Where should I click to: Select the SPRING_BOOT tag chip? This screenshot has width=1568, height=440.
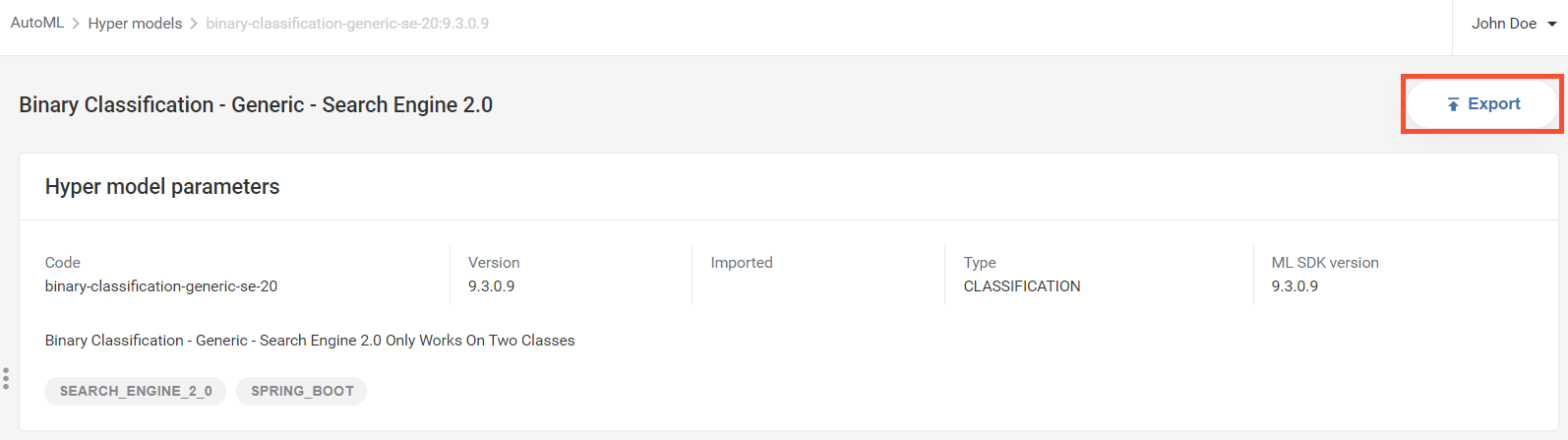[302, 391]
